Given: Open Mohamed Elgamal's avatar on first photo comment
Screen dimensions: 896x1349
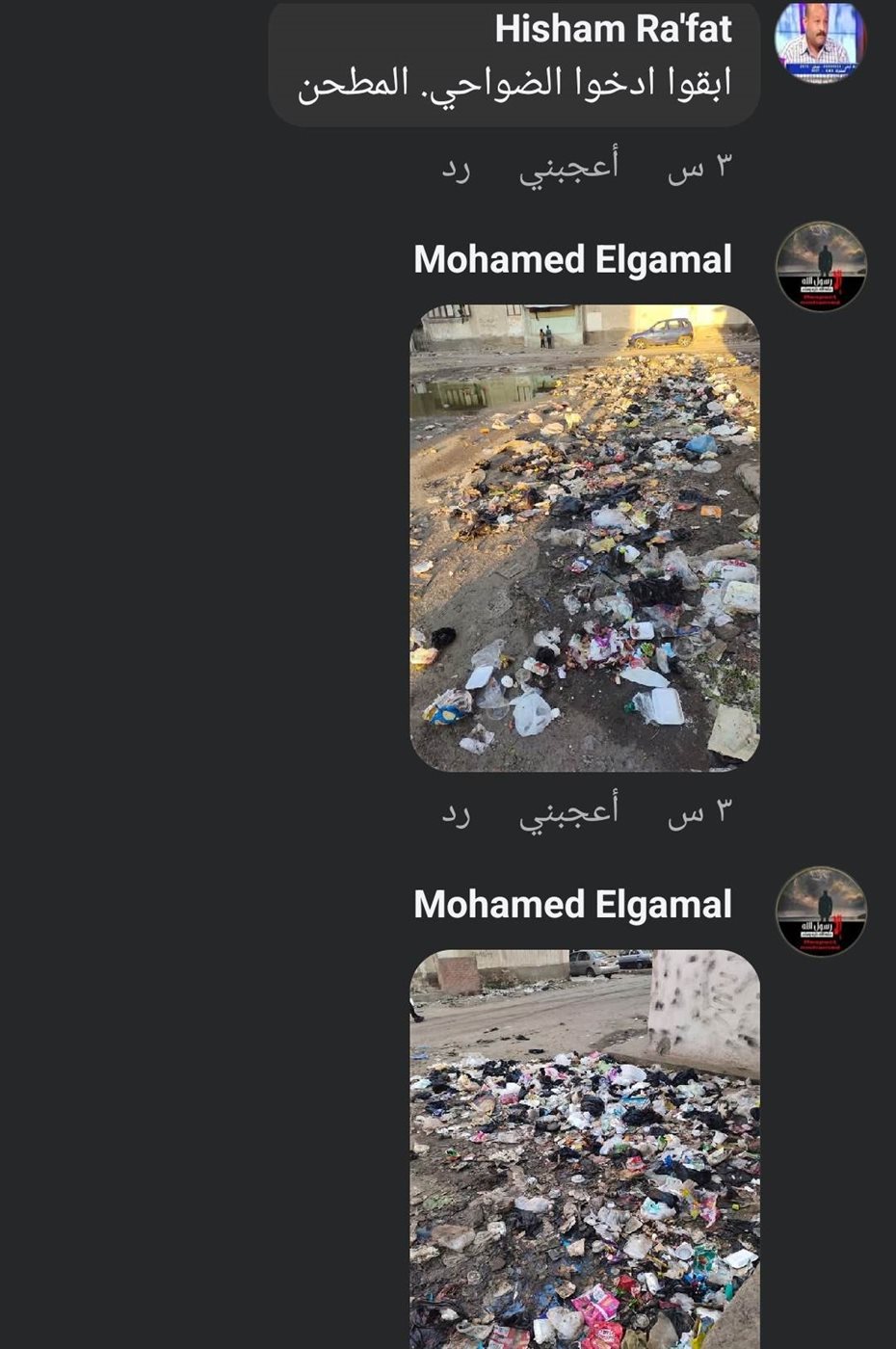Looking at the screenshot, I should coord(821,266).
